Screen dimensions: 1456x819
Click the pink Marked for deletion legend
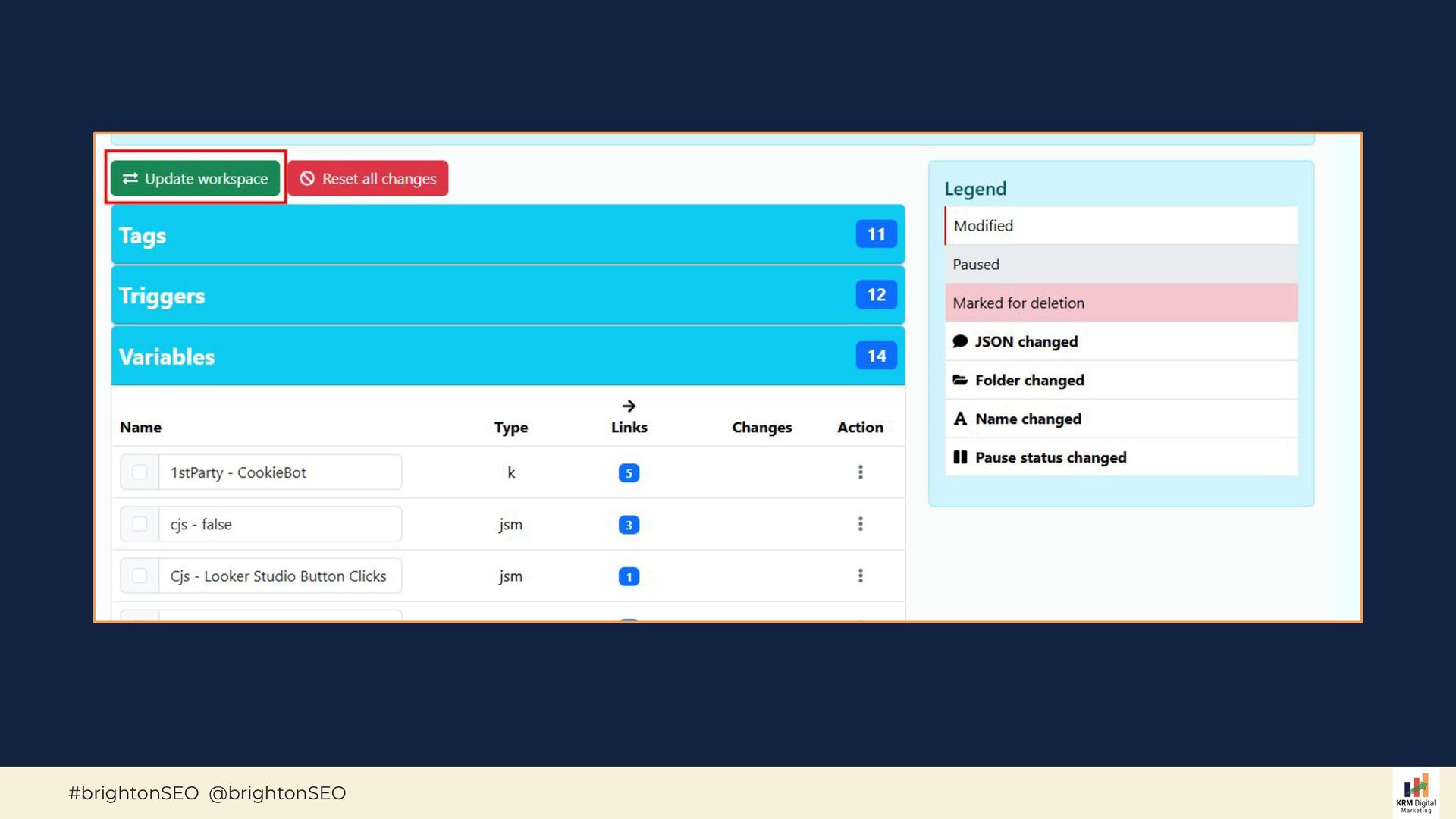pyautogui.click(x=1121, y=303)
